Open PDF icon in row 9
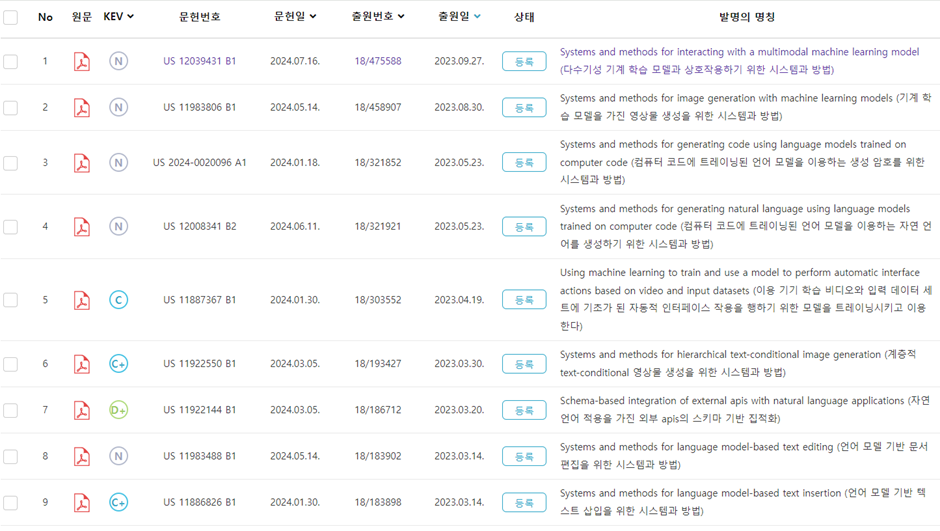Screen dimensions: 940x531 click(x=82, y=502)
